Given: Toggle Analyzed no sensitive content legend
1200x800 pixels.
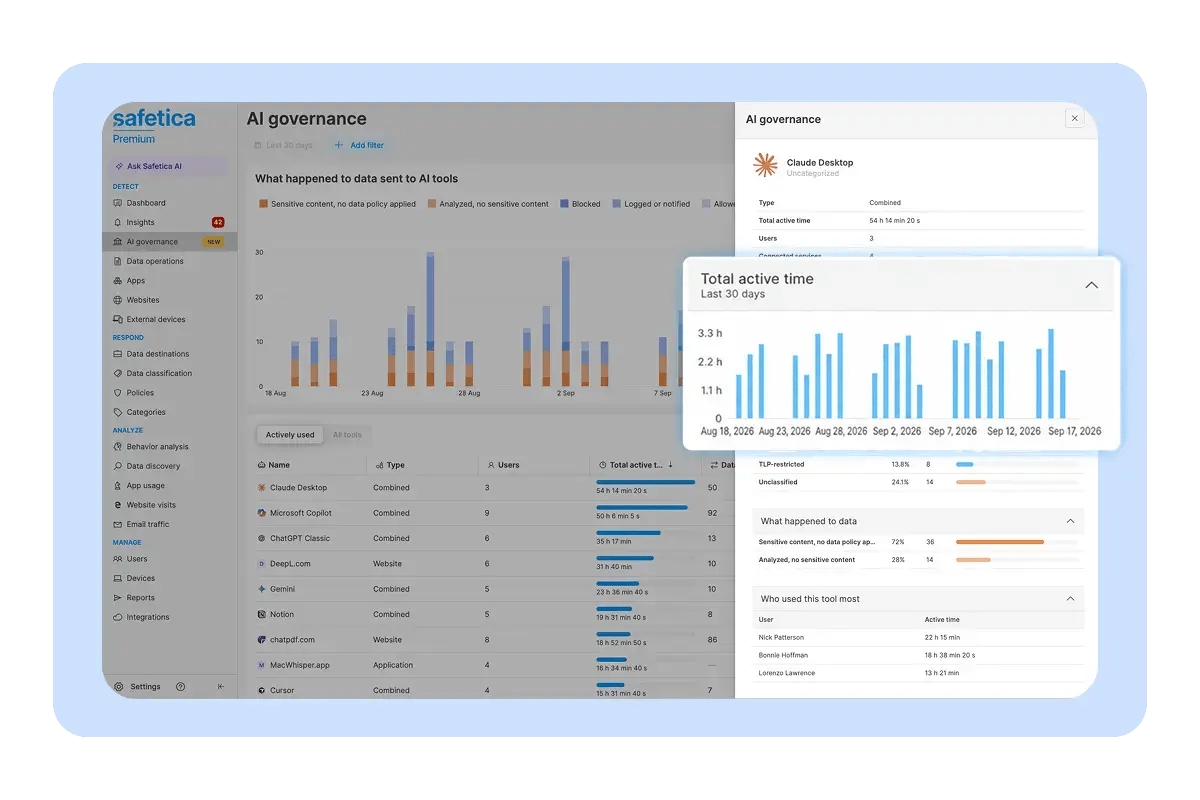Looking at the screenshot, I should pyautogui.click(x=488, y=204).
